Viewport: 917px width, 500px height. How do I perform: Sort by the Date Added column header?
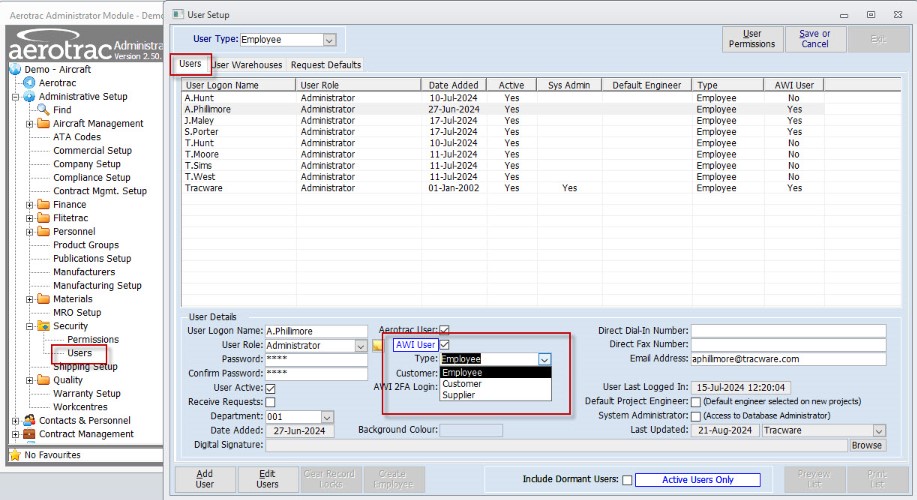click(453, 85)
